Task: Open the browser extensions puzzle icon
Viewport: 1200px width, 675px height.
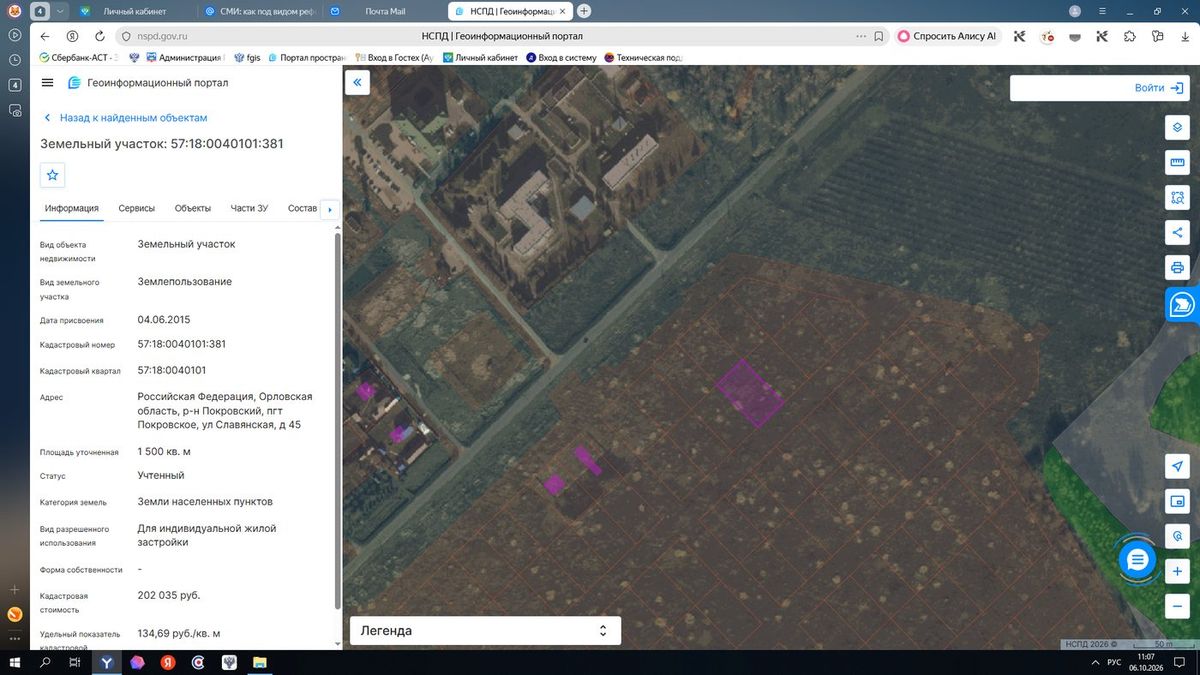Action: click(1129, 36)
